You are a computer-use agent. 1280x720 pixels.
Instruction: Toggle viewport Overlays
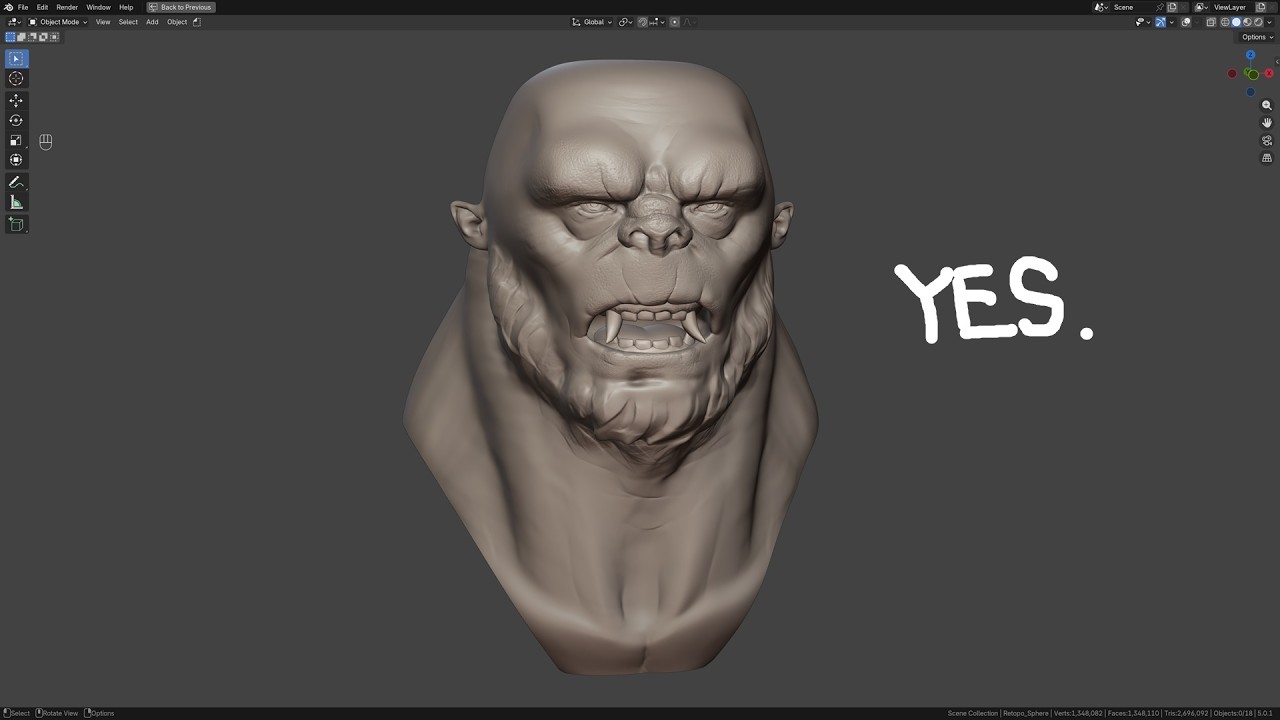[x=1186, y=22]
